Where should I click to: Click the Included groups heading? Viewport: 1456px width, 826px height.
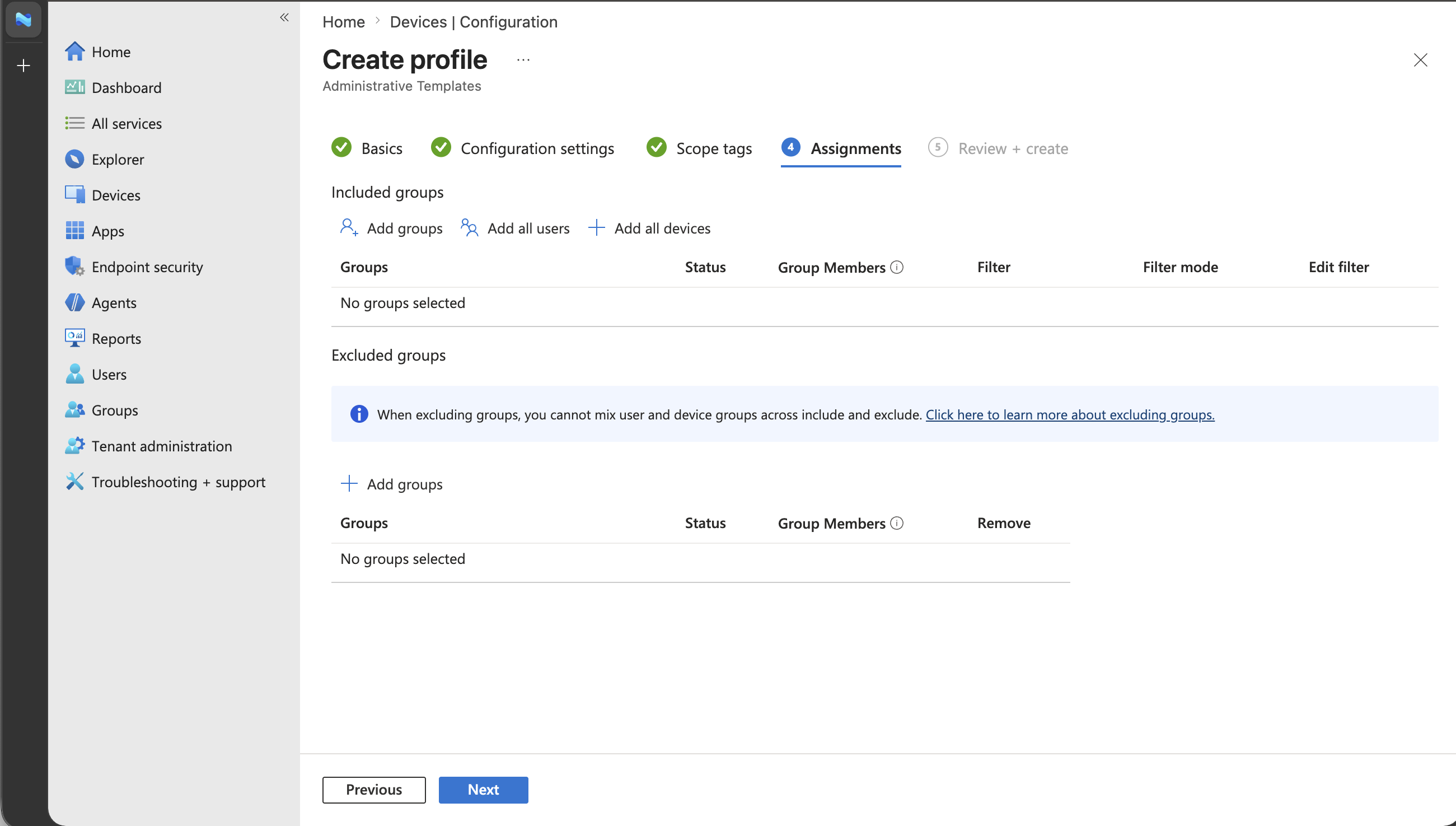pyautogui.click(x=387, y=192)
